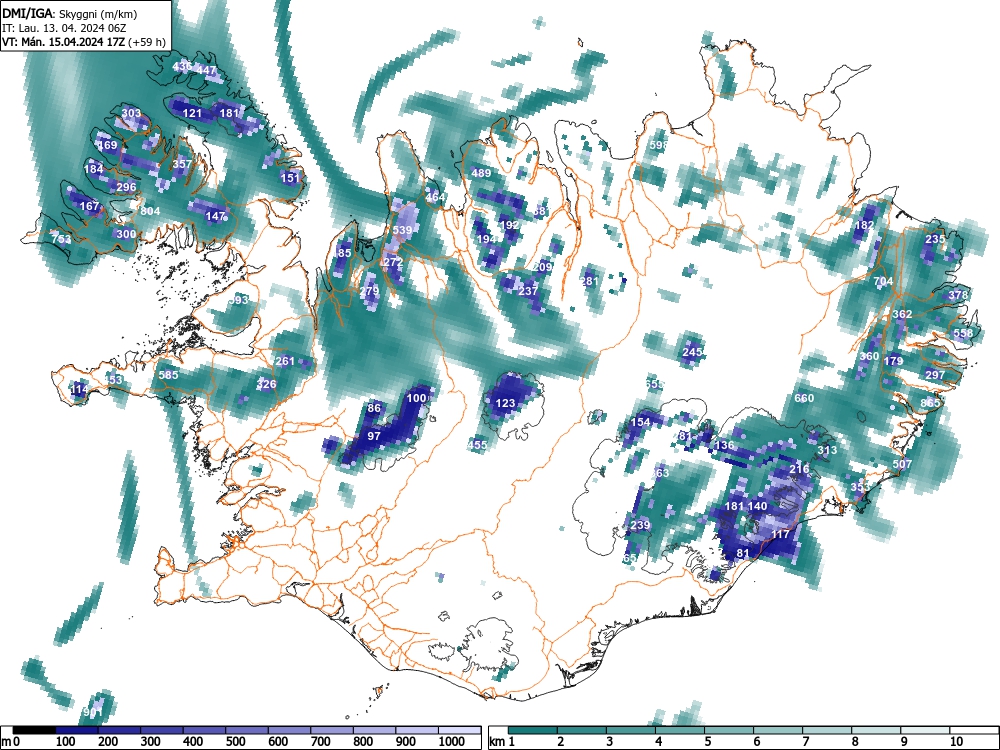This screenshot has height=750, width=1000.
Task: Click the visibility value '489' on the map
Action: [x=482, y=173]
